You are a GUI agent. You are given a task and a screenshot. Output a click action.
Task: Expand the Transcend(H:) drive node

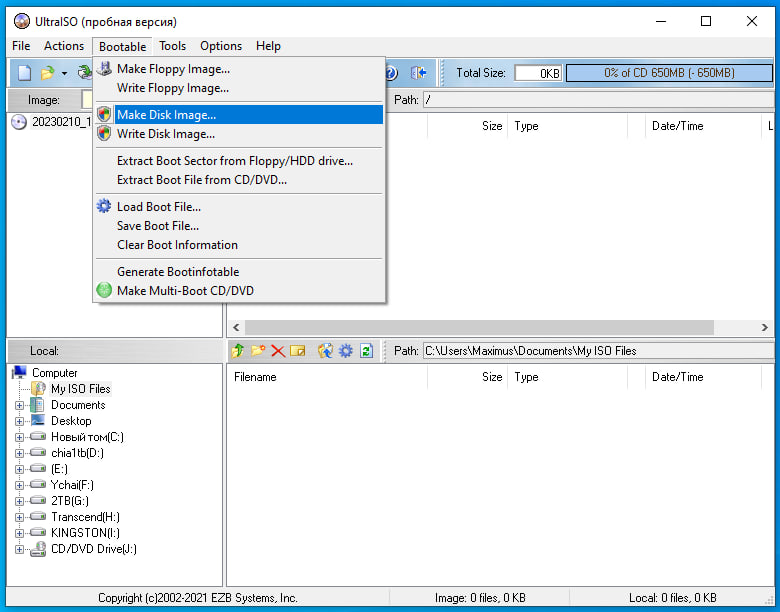pos(19,517)
